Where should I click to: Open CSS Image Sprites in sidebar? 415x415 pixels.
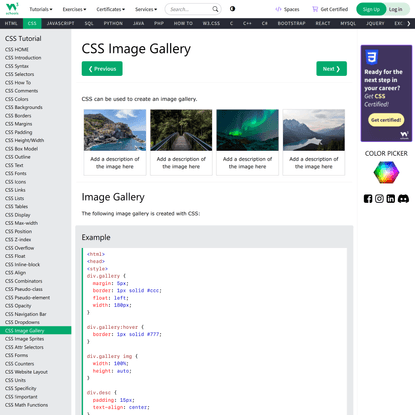[x=35, y=339]
